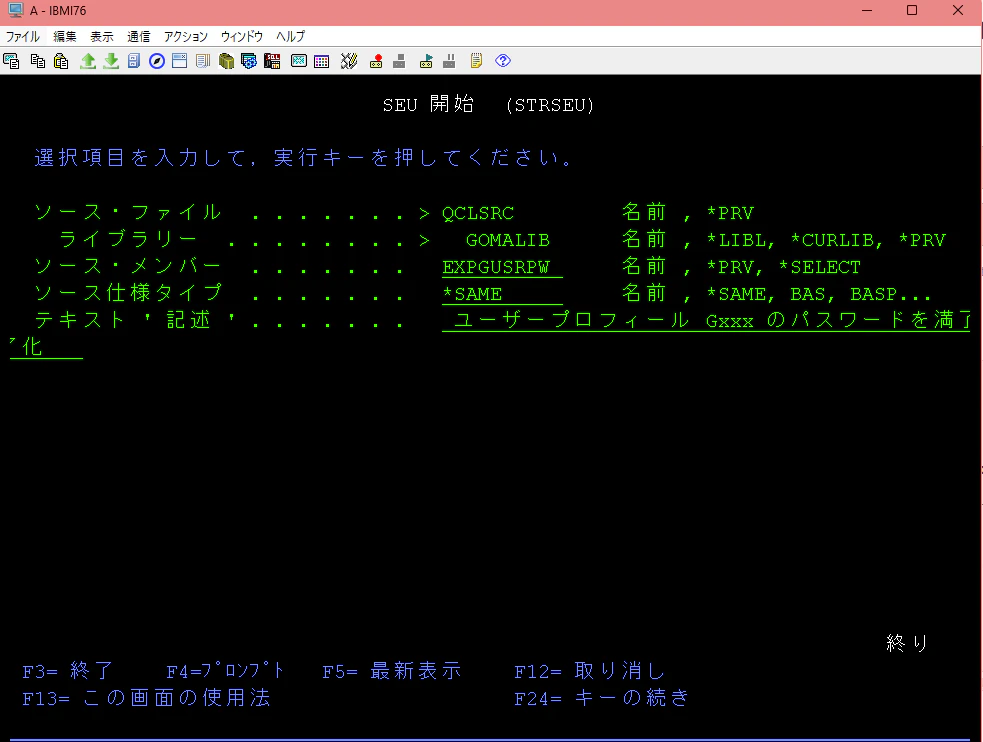This screenshot has height=742, width=983.
Task: Click the F13= この画面の使用法 label
Action: point(147,698)
